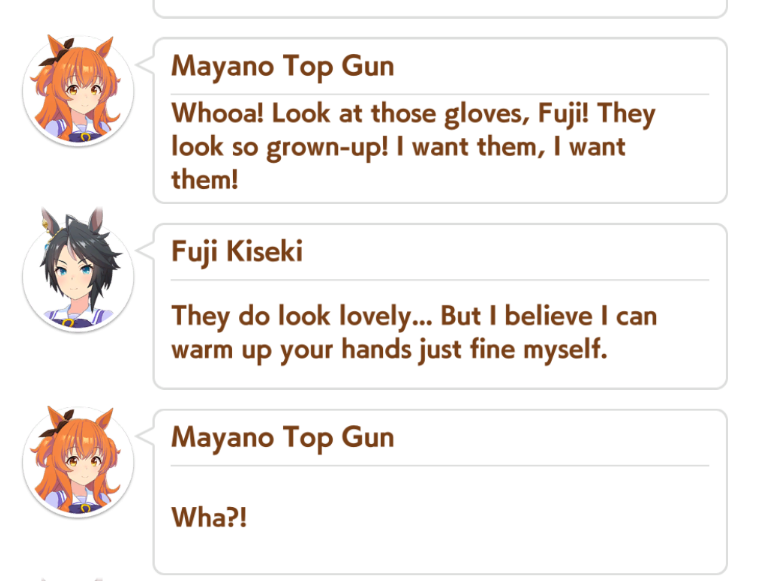763x581 pixels.
Task: Click the "Fuji Kiseki" speaker name
Action: pos(237,252)
